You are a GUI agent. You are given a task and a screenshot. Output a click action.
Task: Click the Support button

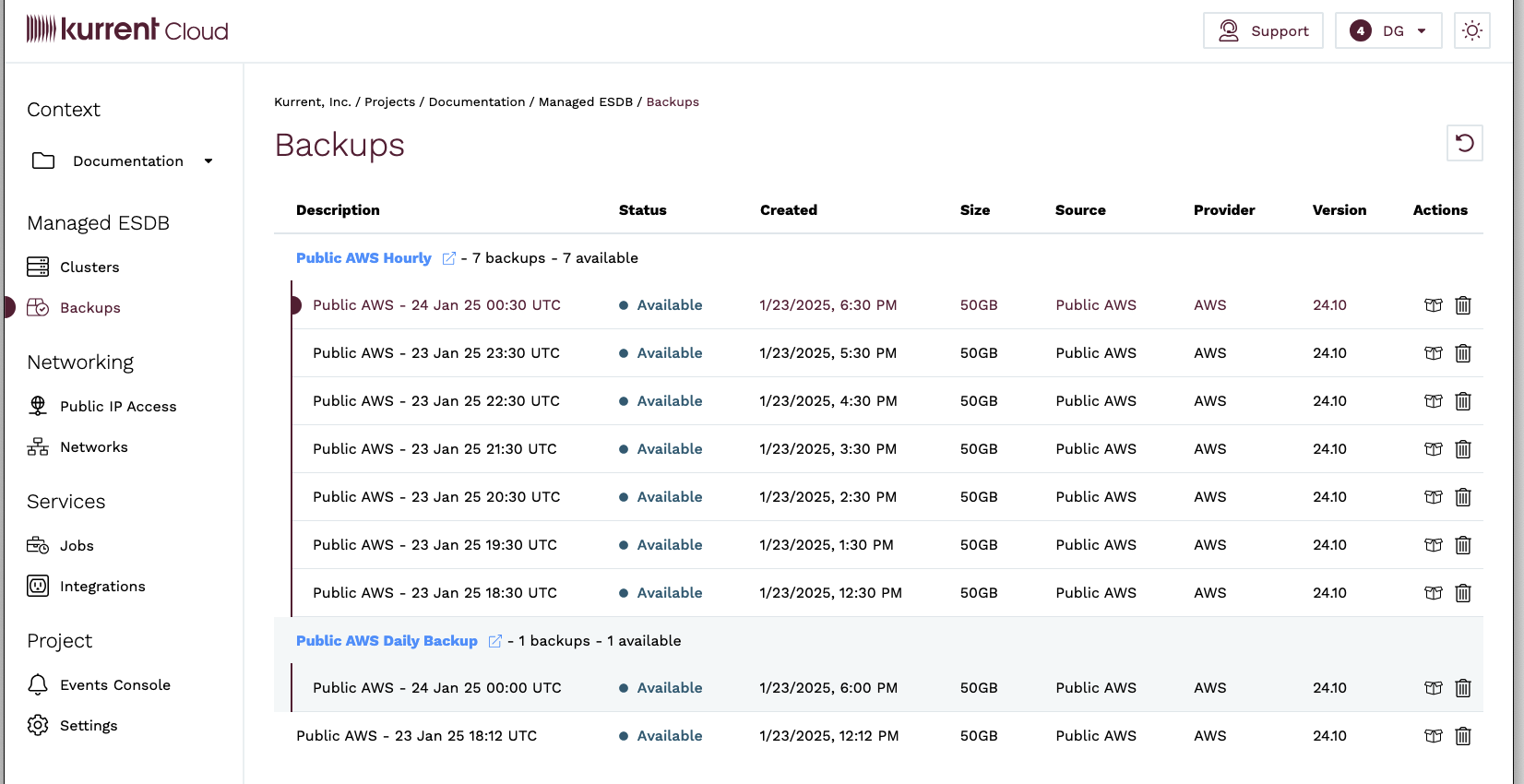1263,30
